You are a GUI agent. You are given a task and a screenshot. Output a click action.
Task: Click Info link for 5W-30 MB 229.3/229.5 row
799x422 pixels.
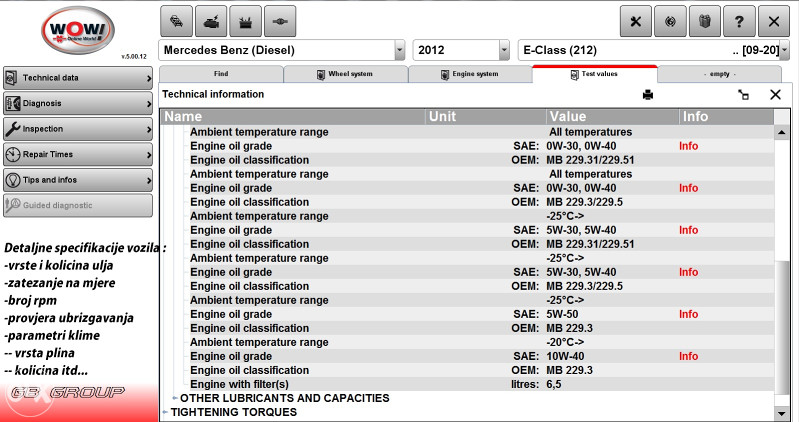click(688, 272)
